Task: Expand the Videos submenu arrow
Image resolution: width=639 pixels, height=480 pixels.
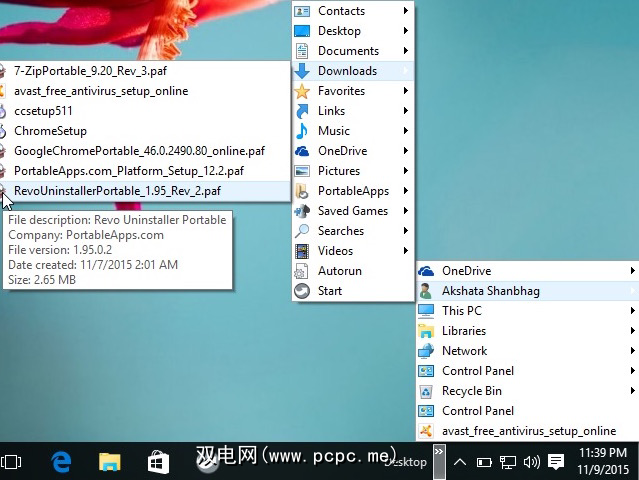Action: click(405, 251)
